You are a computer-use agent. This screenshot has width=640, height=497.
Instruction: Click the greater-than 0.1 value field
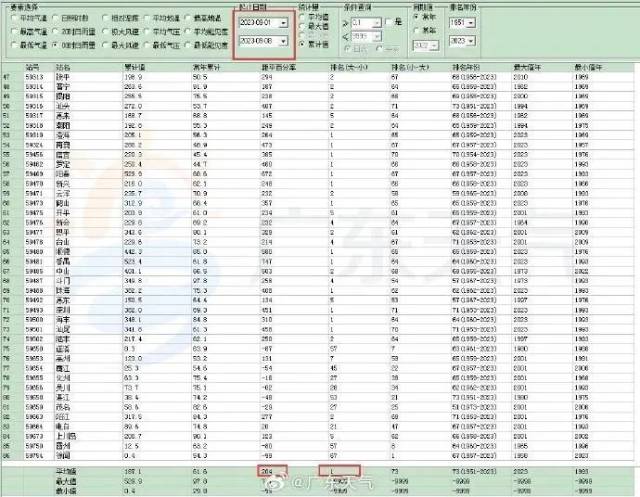point(362,23)
